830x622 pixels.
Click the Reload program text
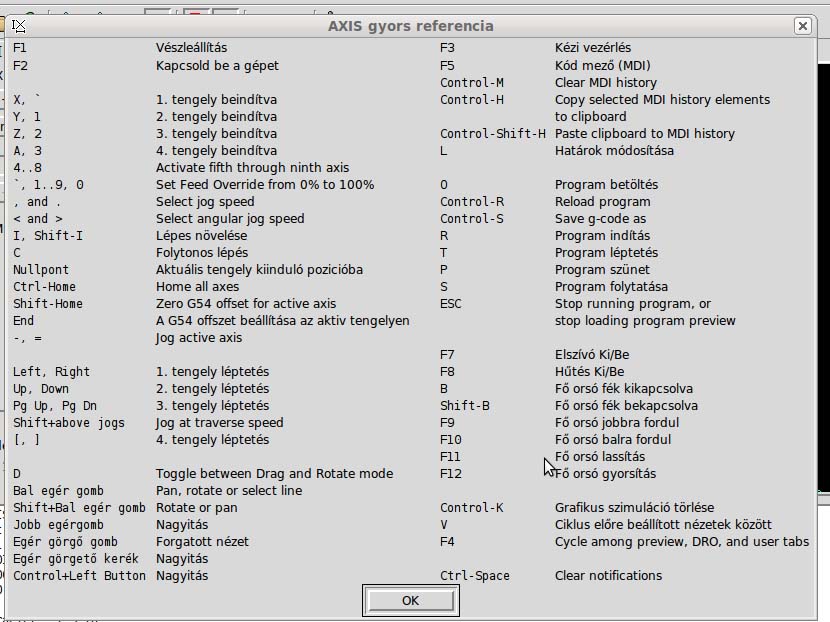click(602, 202)
